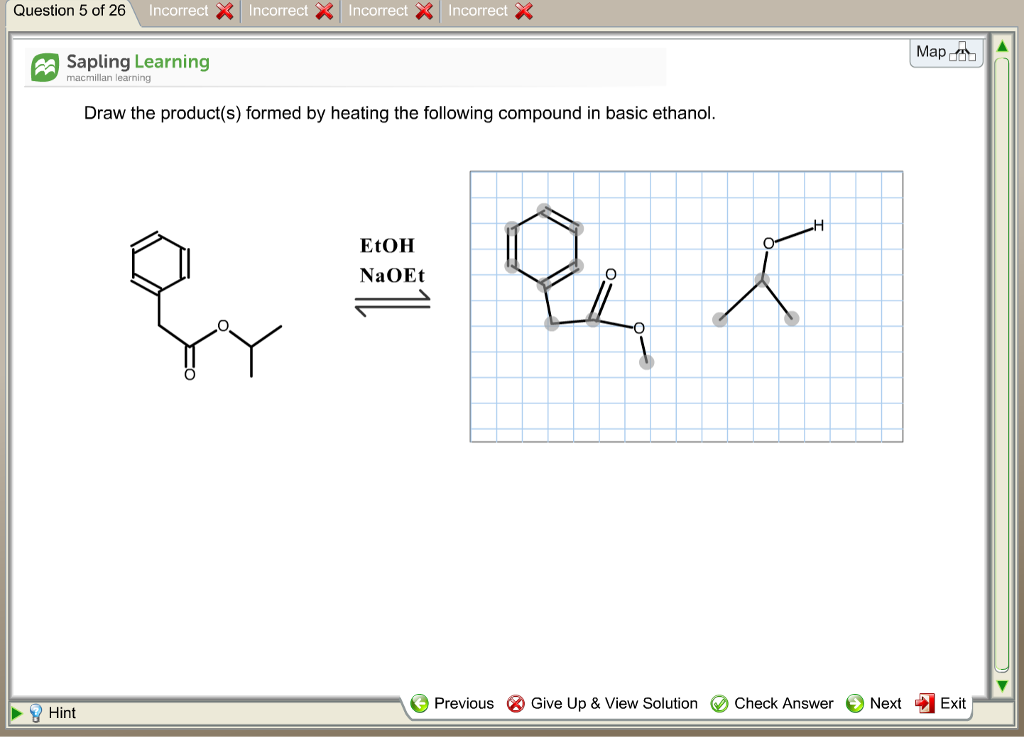Click the green up arrow on the scrollbar
The height and width of the screenshot is (738, 1024).
1001,45
